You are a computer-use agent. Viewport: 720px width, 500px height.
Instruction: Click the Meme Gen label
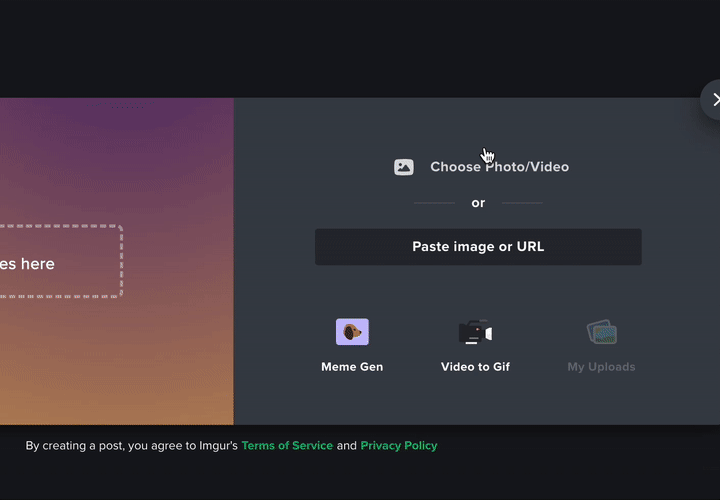(352, 367)
